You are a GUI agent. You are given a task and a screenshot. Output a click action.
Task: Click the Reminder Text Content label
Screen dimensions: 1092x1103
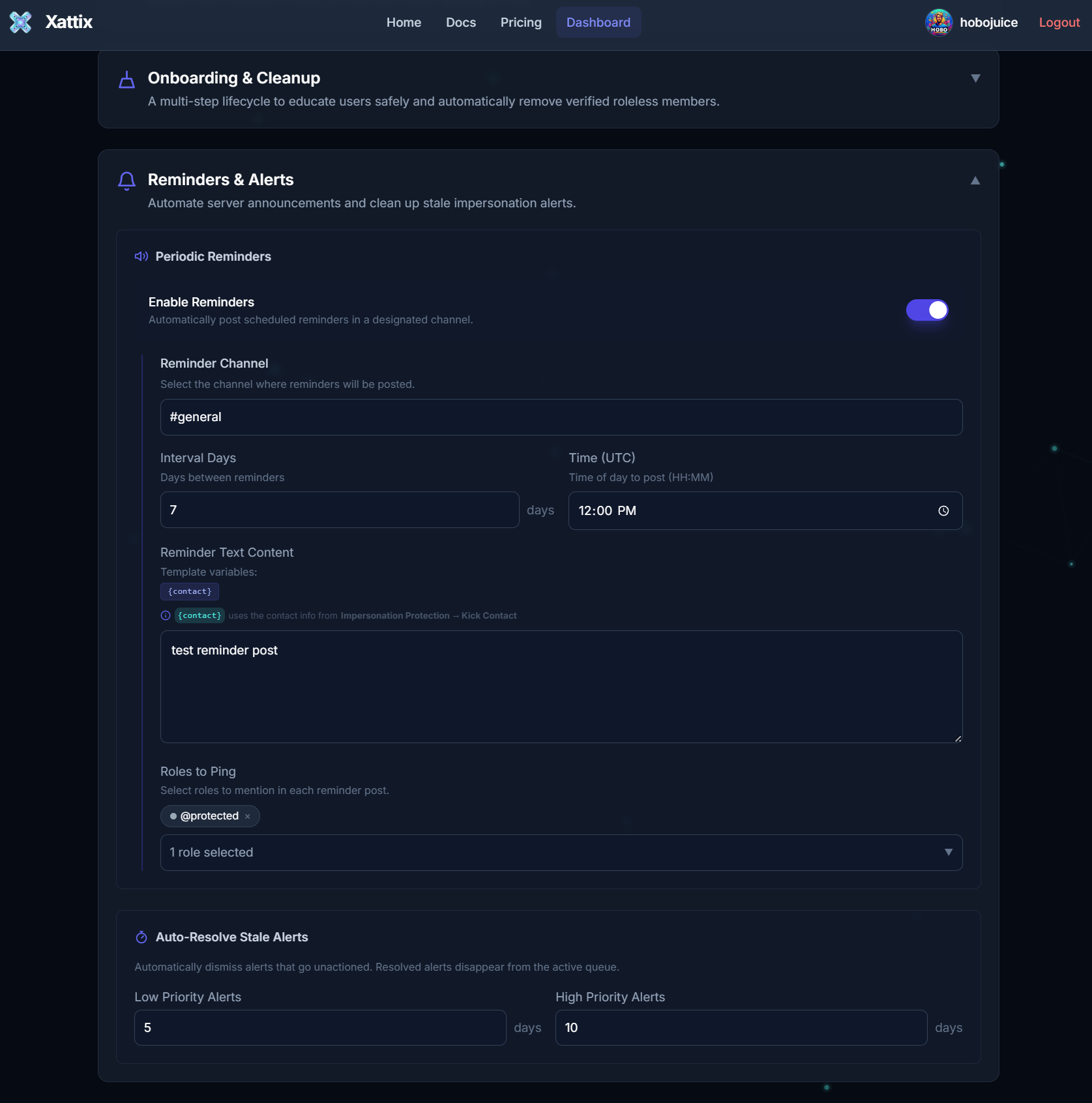click(x=227, y=552)
